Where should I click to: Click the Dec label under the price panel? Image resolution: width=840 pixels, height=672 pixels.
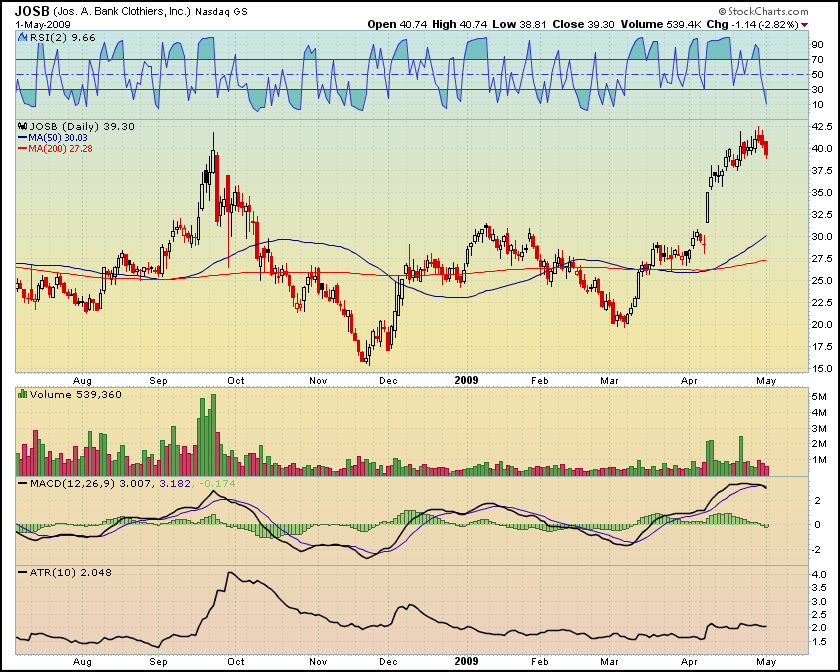pos(388,380)
